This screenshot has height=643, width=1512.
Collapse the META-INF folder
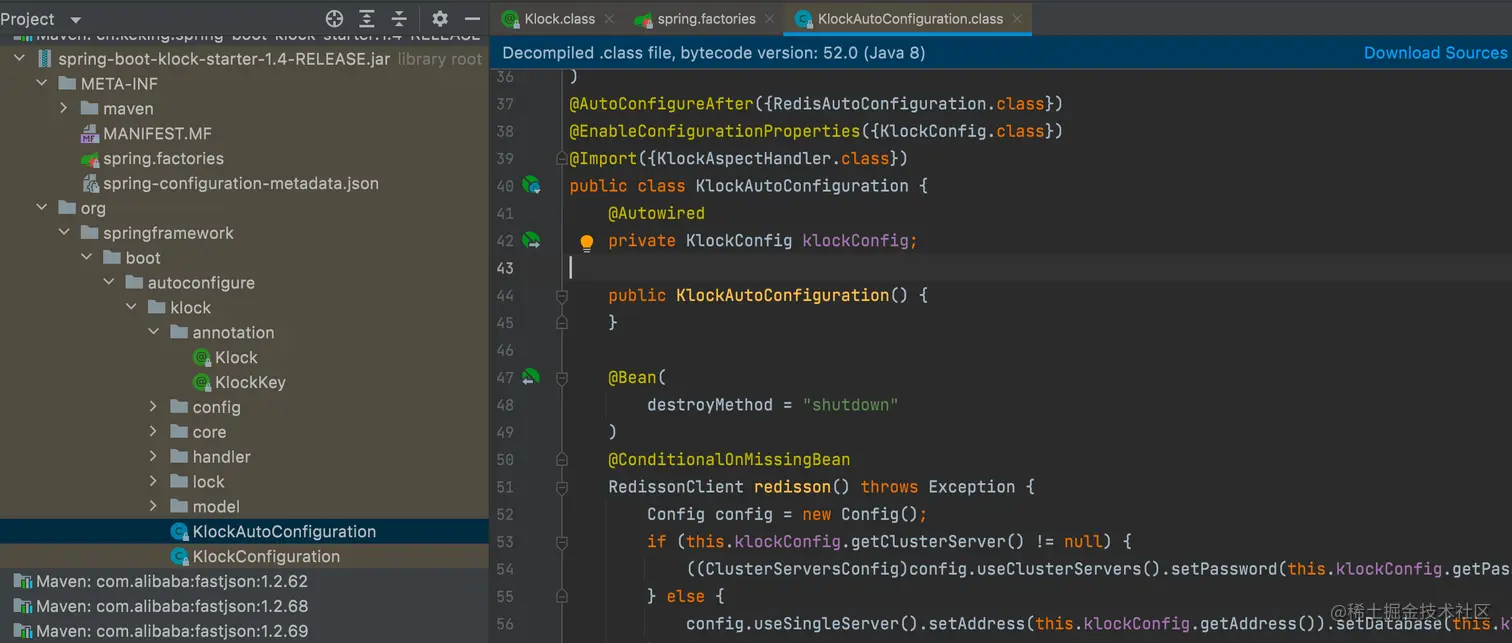coord(42,84)
